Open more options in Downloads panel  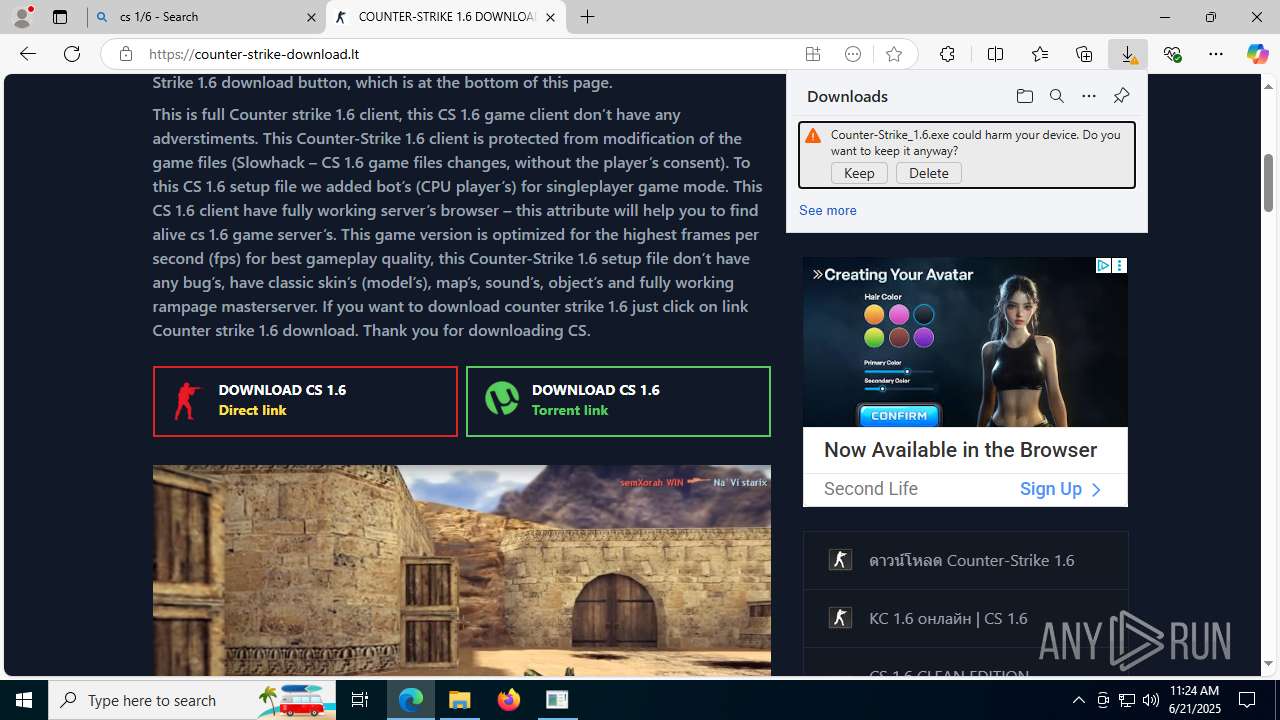pyautogui.click(x=1088, y=96)
